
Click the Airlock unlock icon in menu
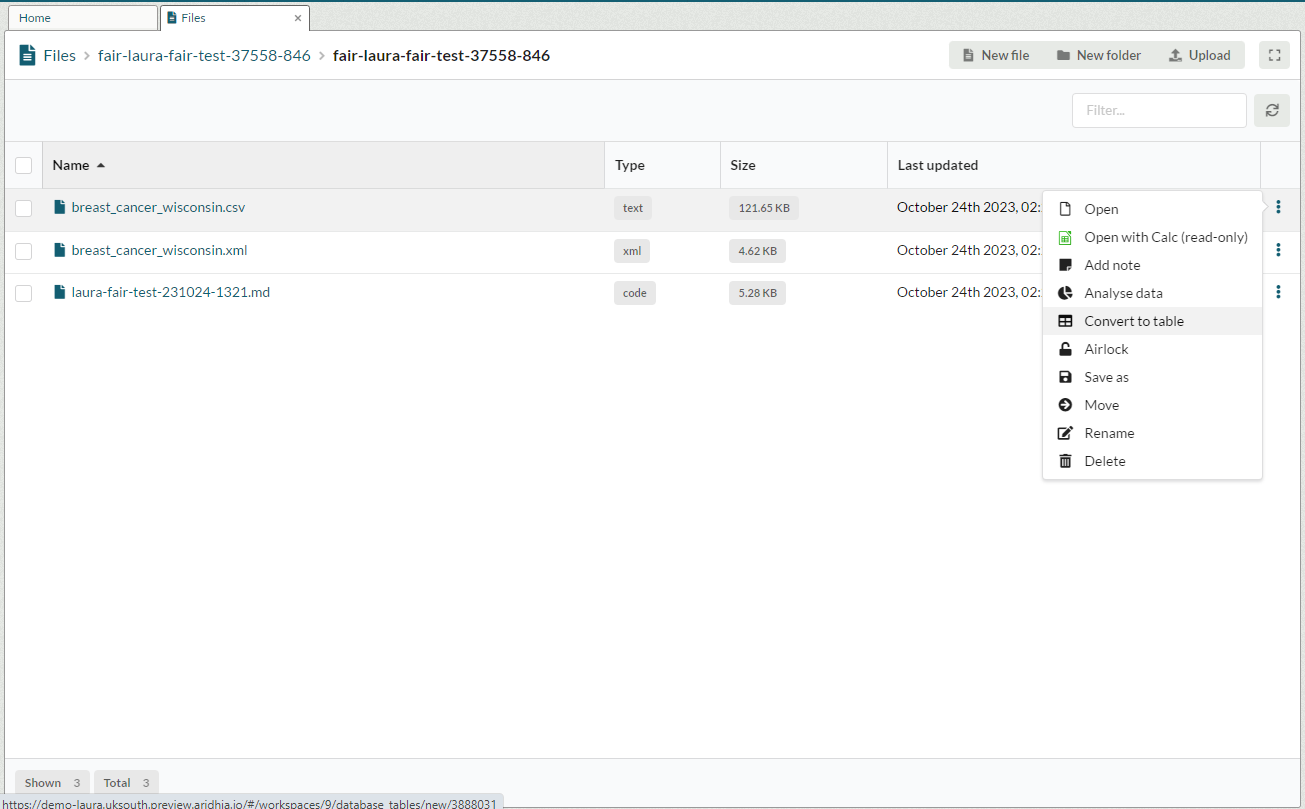(1065, 349)
